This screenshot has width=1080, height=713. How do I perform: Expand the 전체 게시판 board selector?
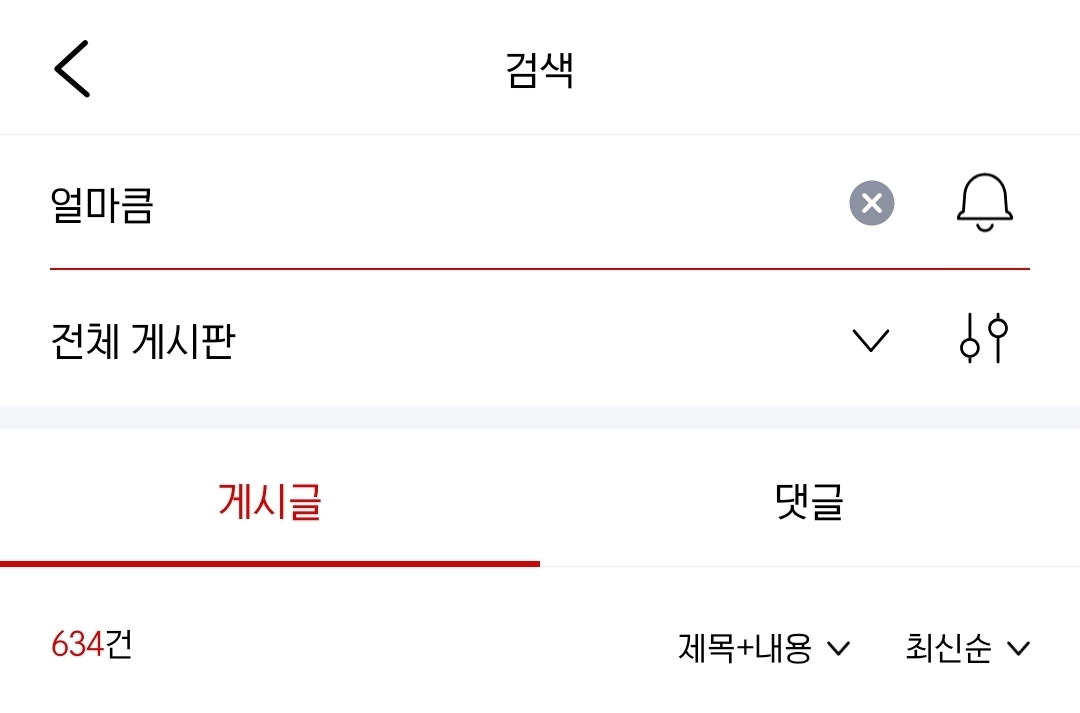click(869, 339)
